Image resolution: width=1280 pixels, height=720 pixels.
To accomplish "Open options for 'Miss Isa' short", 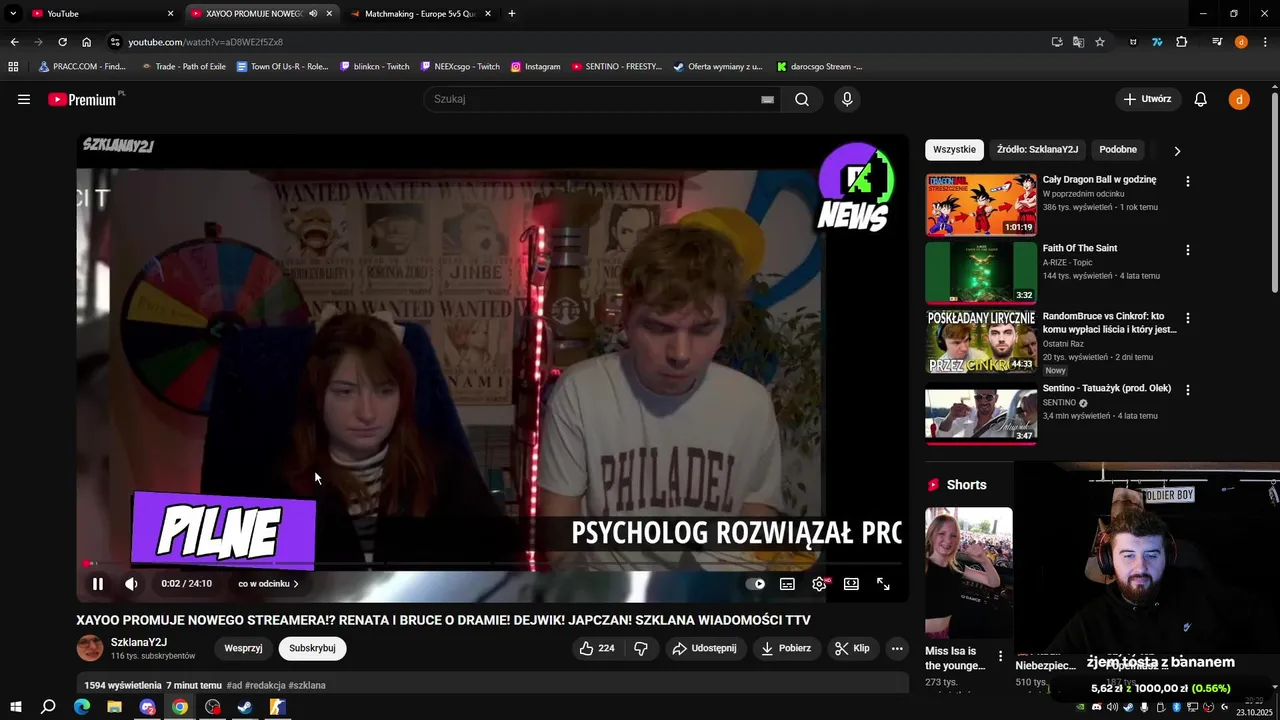I will 1000,657.
